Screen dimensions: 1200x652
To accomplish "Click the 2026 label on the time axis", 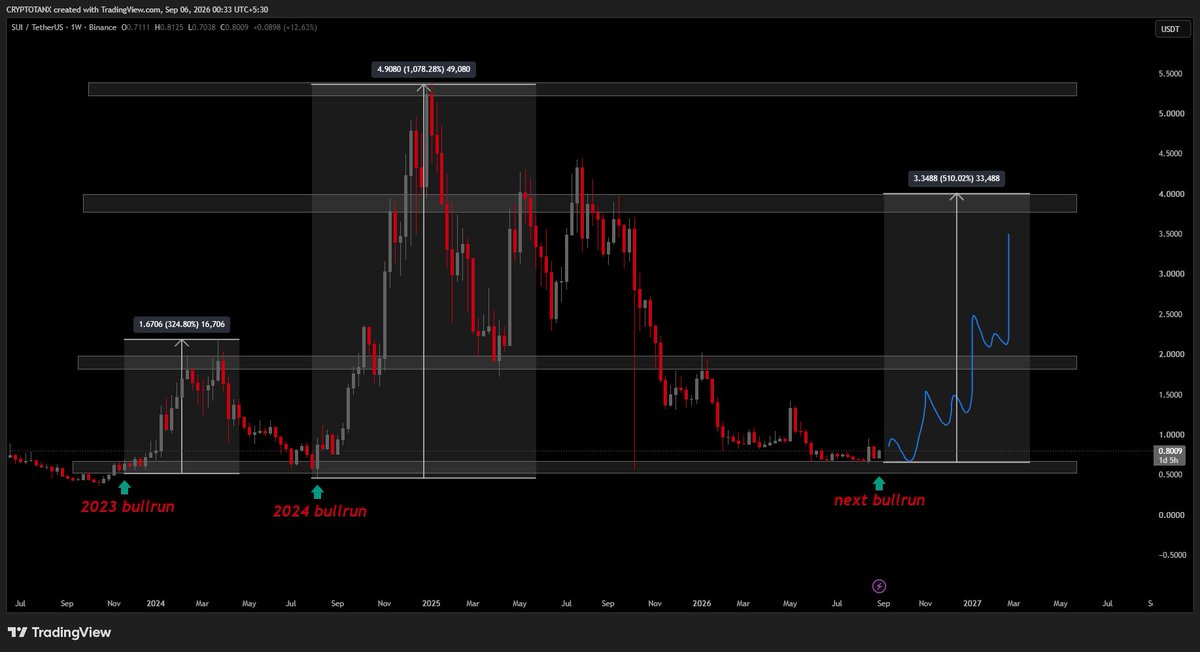I will [x=702, y=604].
